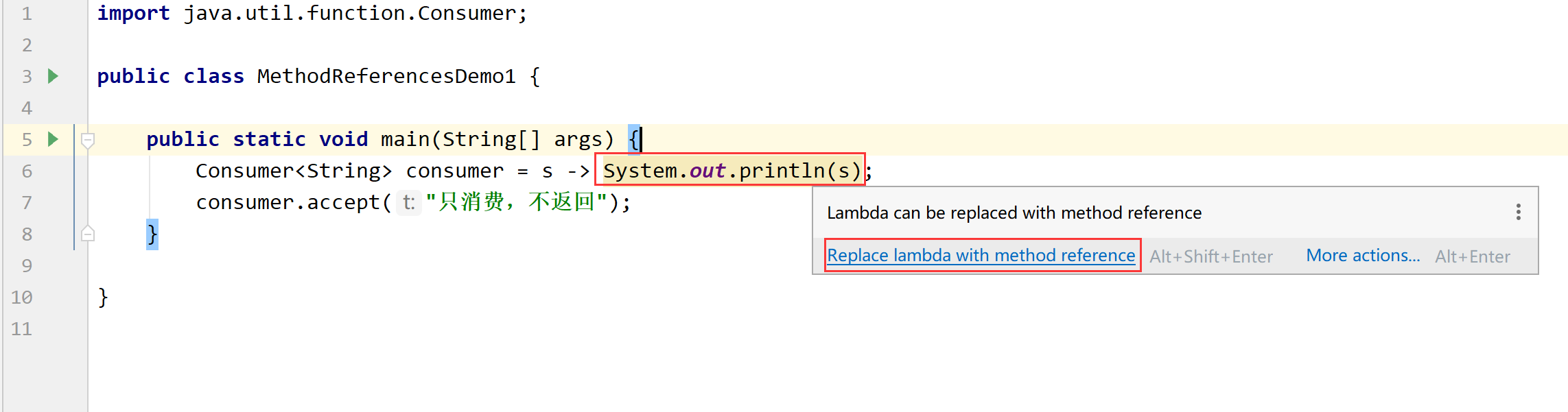
Task: Click the Lambda can be replaced tooltip message
Action: (1014, 213)
